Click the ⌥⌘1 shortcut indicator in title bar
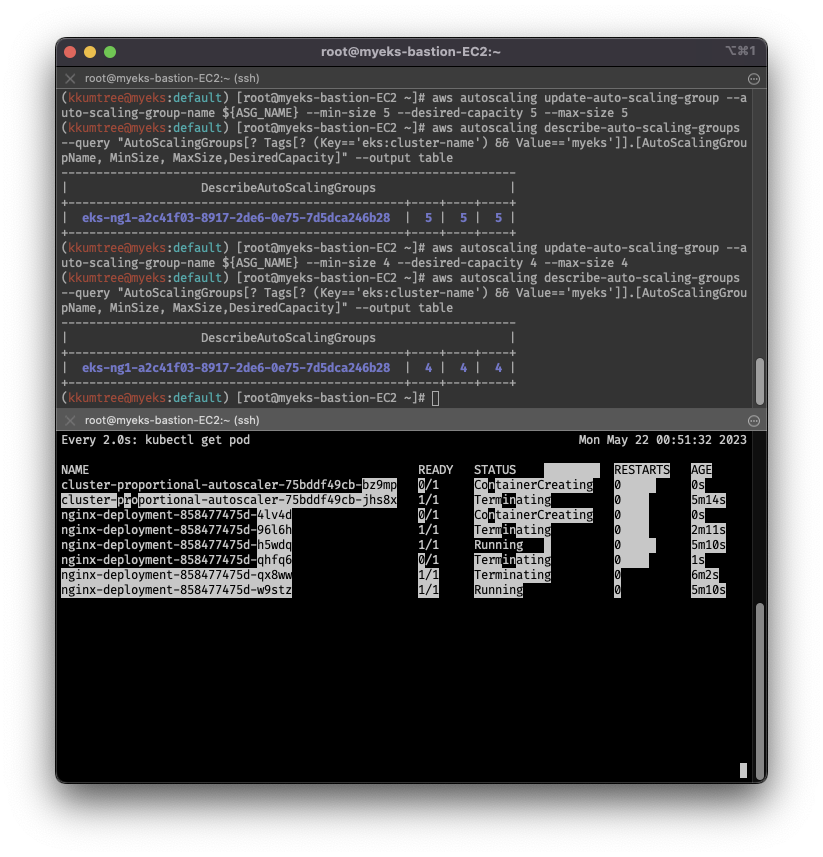This screenshot has width=823, height=857. [x=741, y=51]
